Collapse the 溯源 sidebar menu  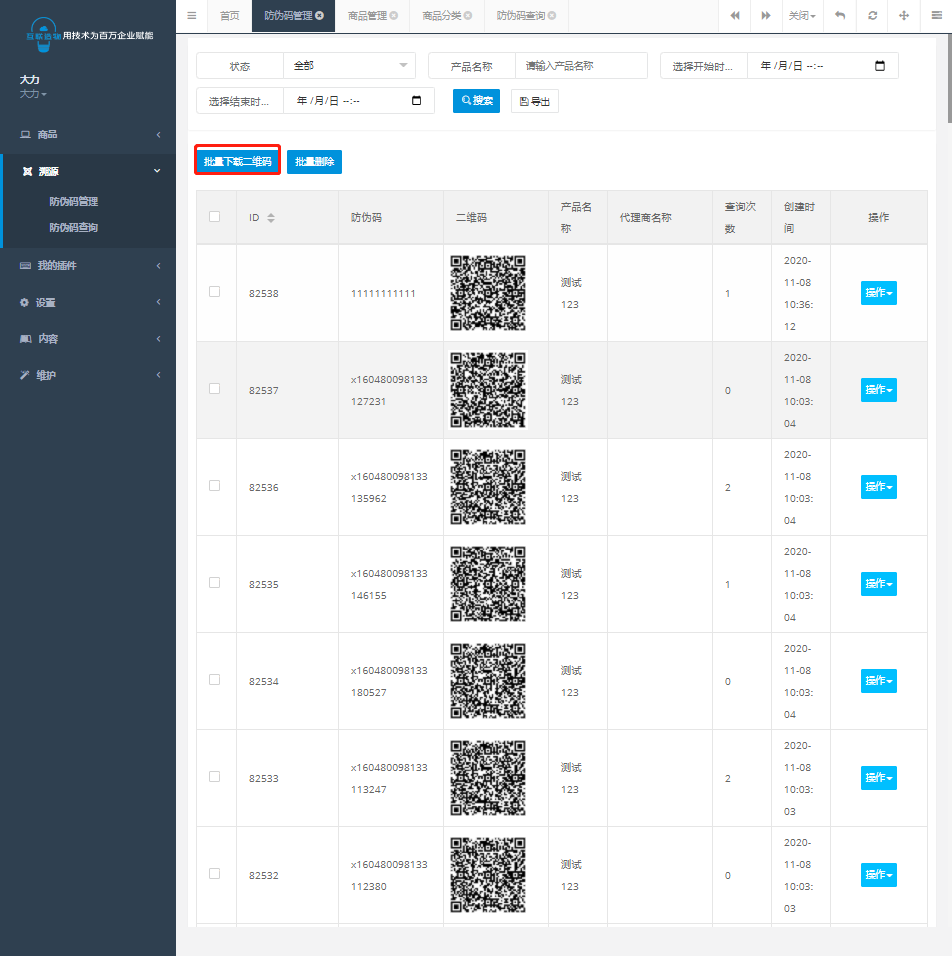click(x=88, y=171)
